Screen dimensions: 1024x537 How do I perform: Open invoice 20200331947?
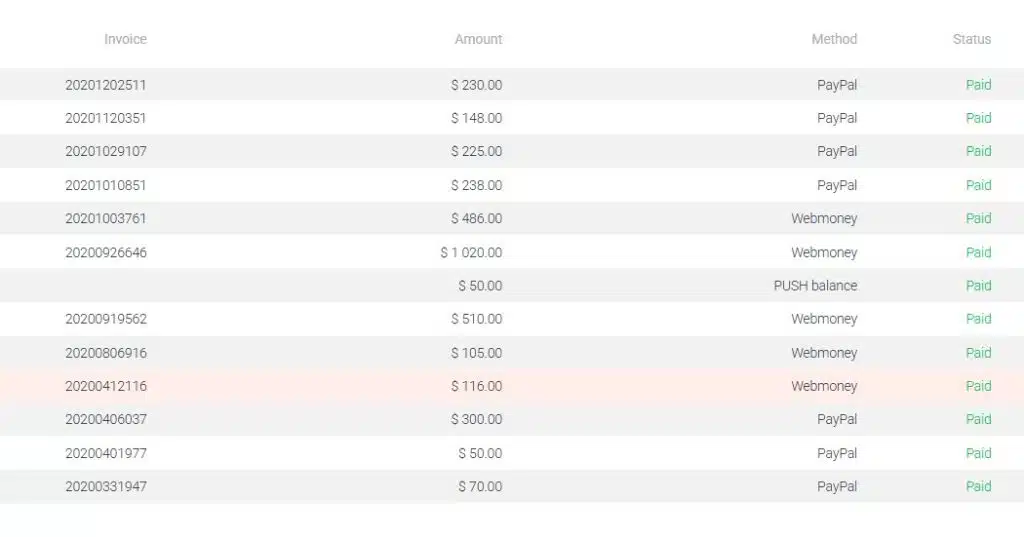(x=106, y=486)
